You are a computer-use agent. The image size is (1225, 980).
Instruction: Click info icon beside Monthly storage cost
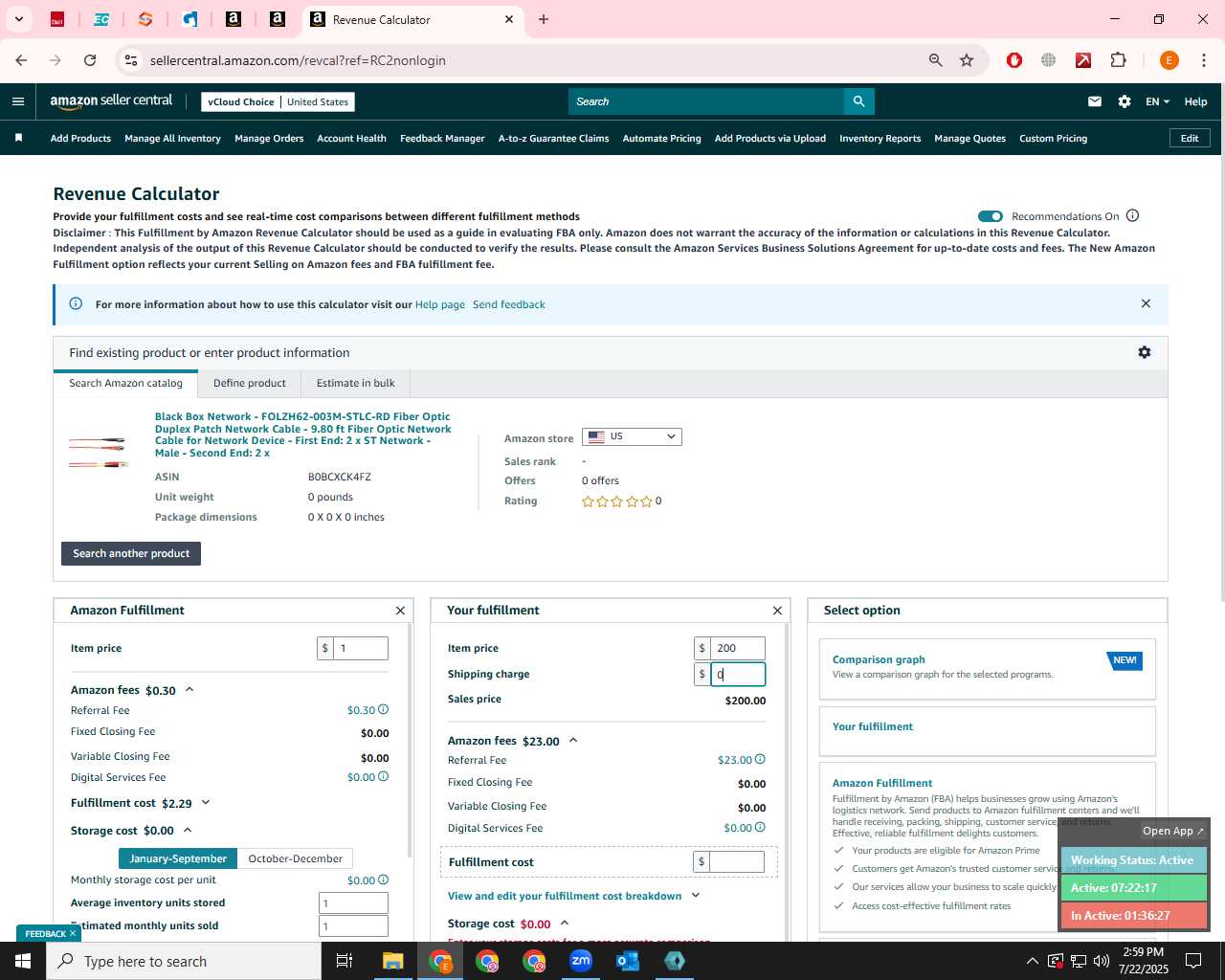click(x=383, y=880)
